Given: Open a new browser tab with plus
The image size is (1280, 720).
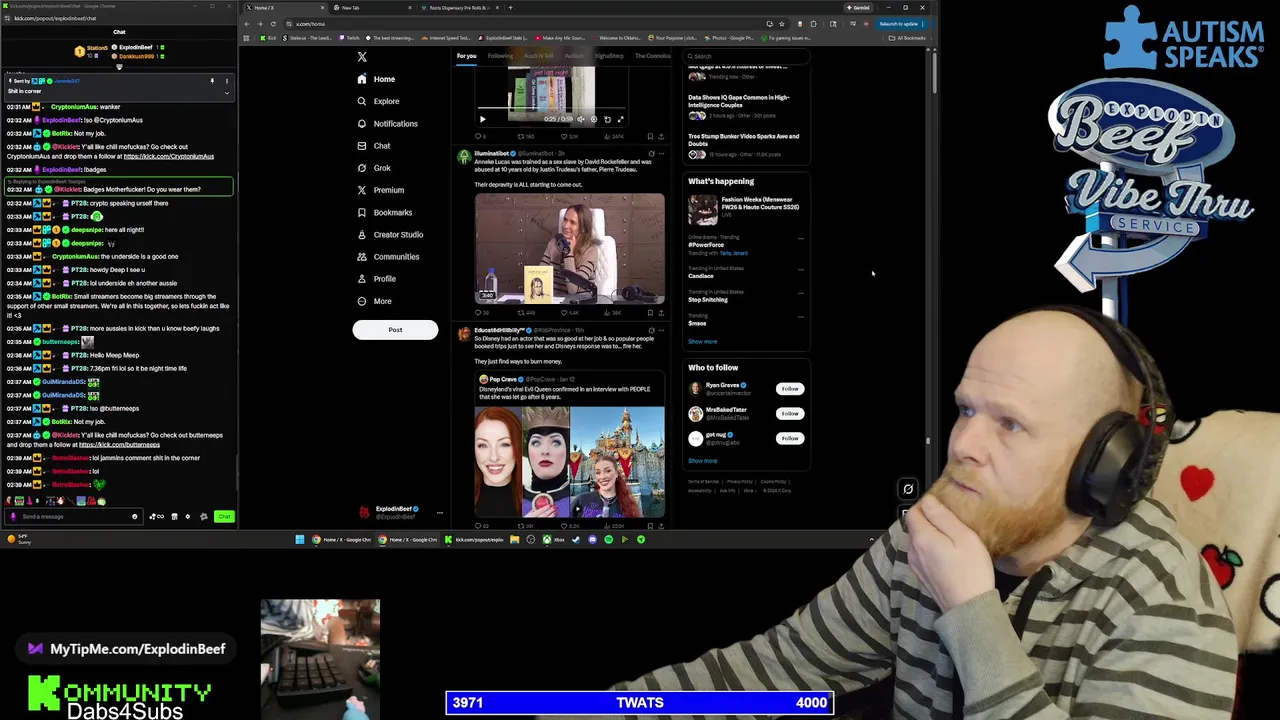Looking at the screenshot, I should pyautogui.click(x=510, y=8).
